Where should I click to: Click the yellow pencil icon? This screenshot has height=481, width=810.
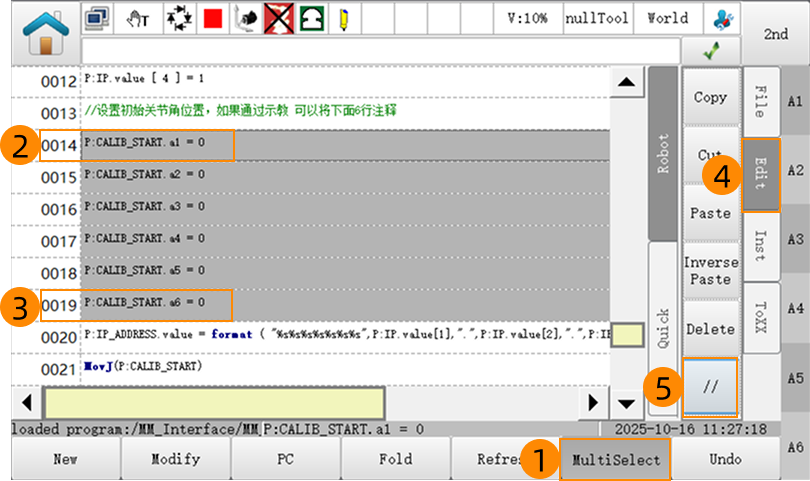click(x=344, y=19)
